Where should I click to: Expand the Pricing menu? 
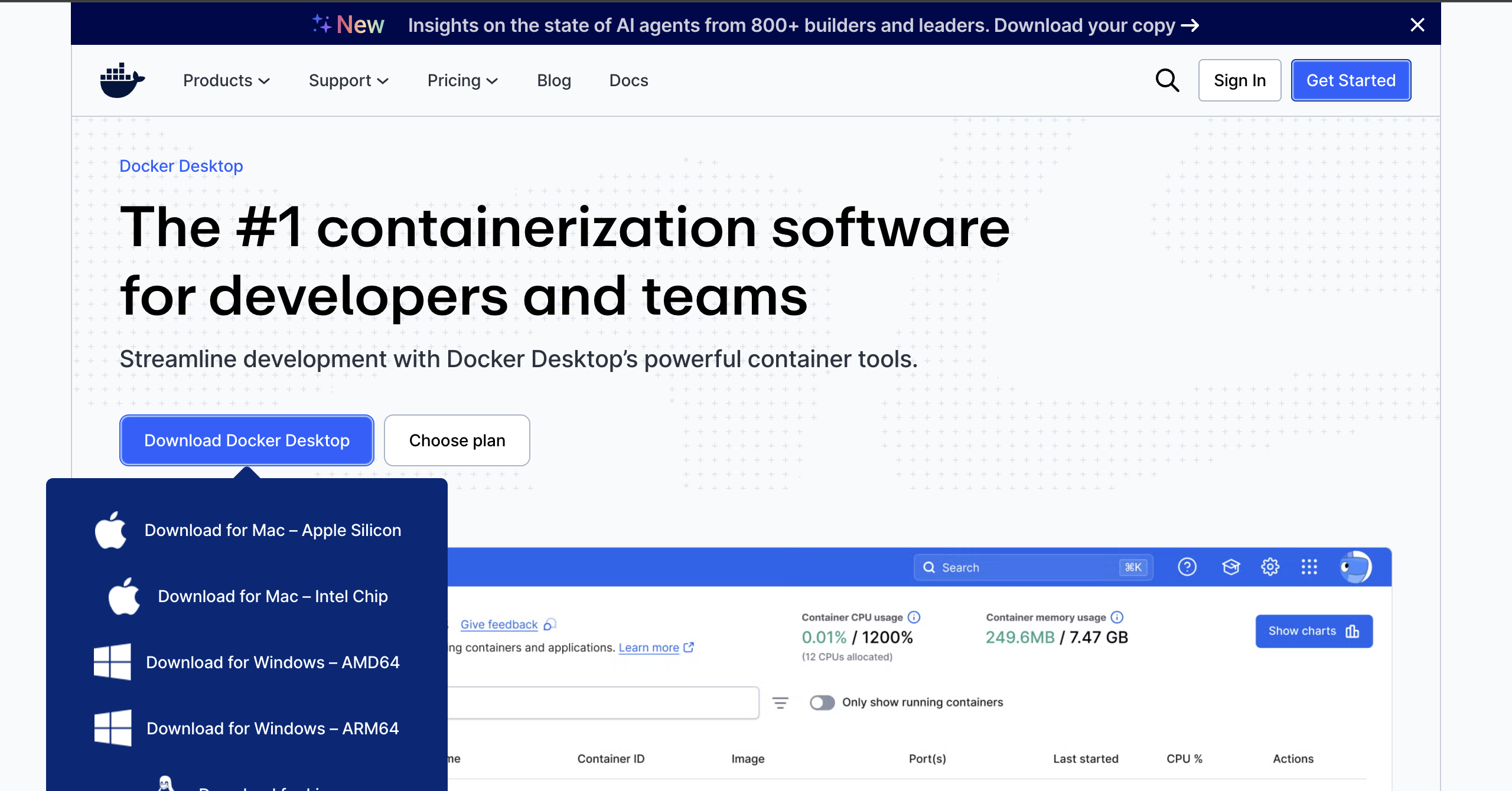click(x=462, y=80)
